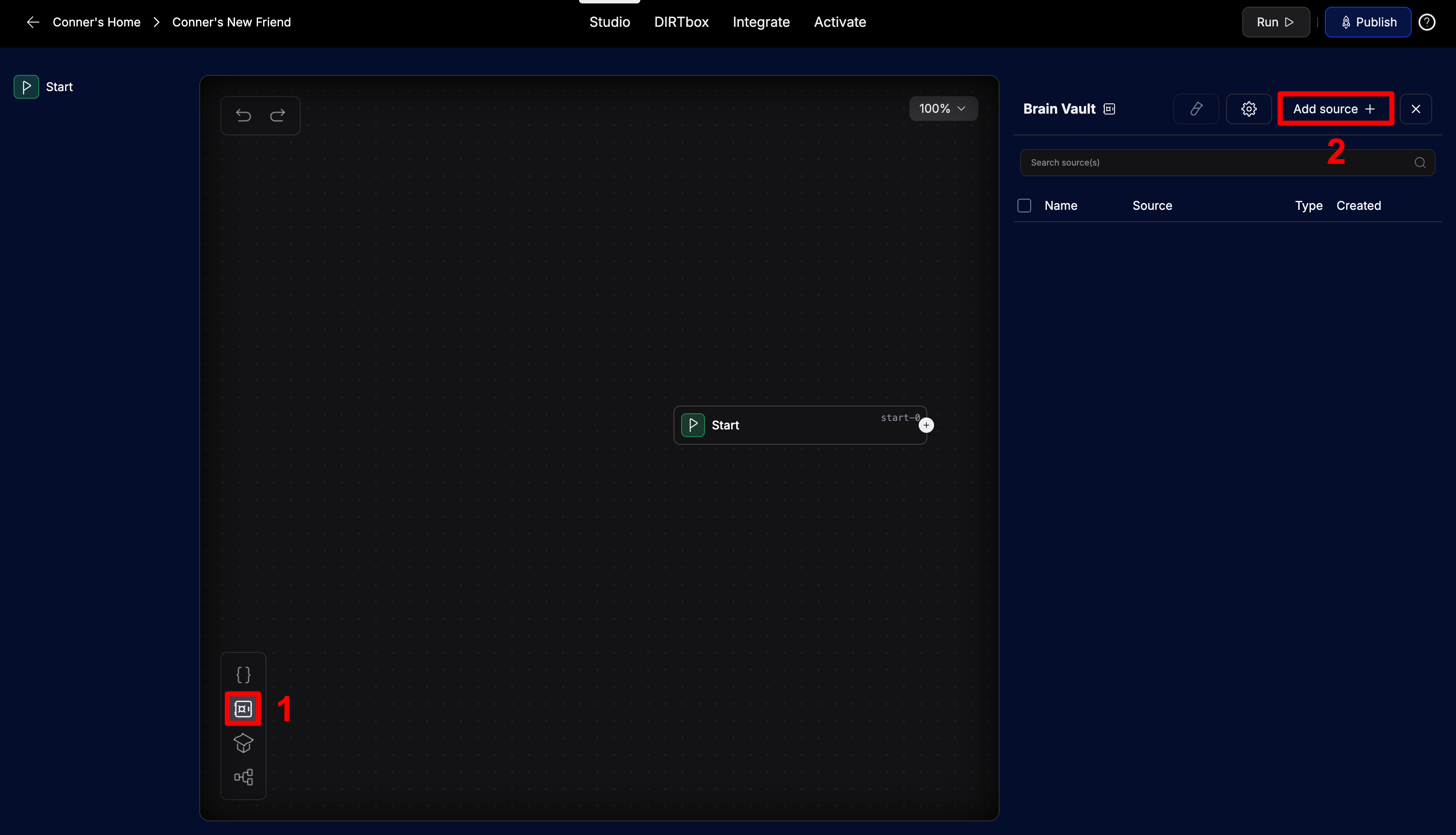Screen dimensions: 1456x835
Task: Open the help question mark icon
Action: click(x=1427, y=22)
